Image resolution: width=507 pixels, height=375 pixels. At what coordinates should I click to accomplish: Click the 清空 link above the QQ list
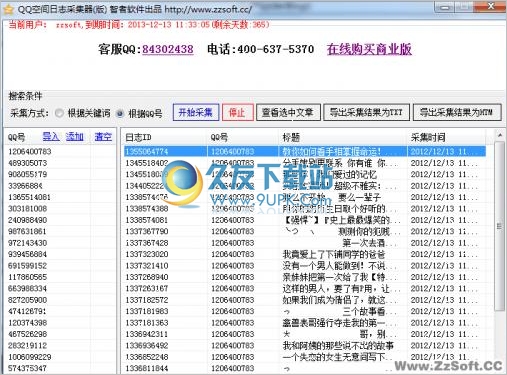(103, 136)
